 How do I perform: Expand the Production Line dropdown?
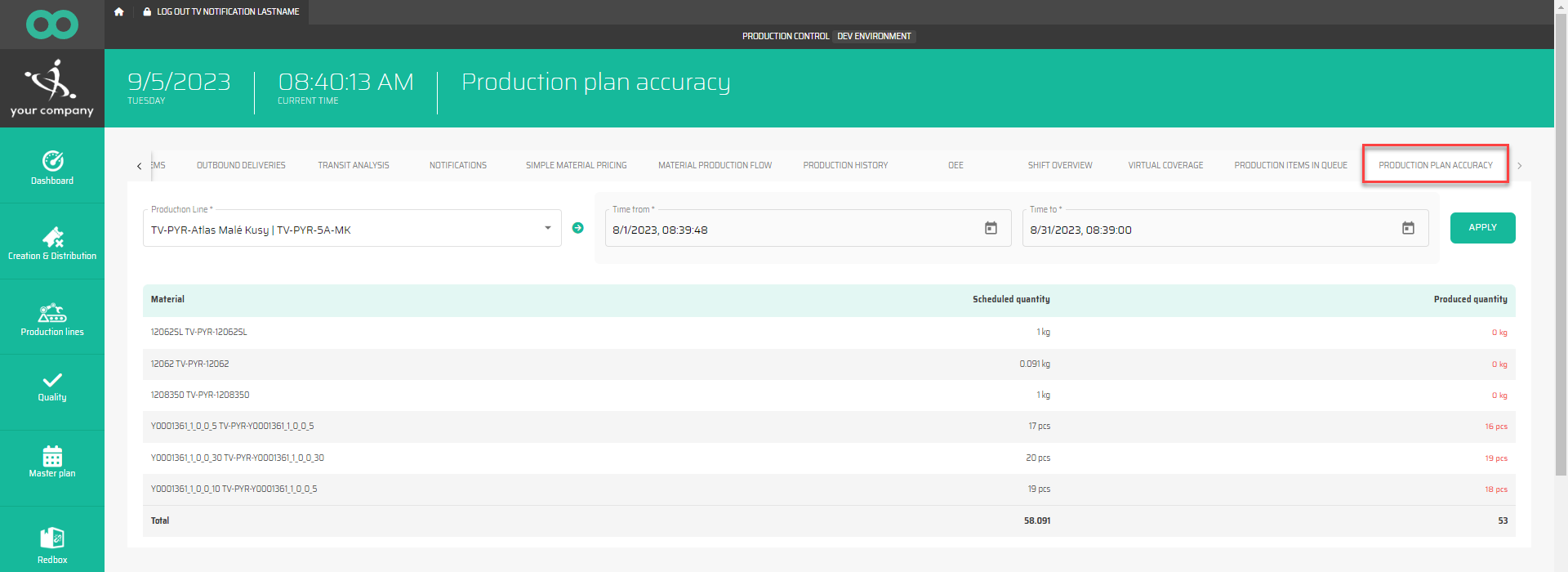[548, 228]
